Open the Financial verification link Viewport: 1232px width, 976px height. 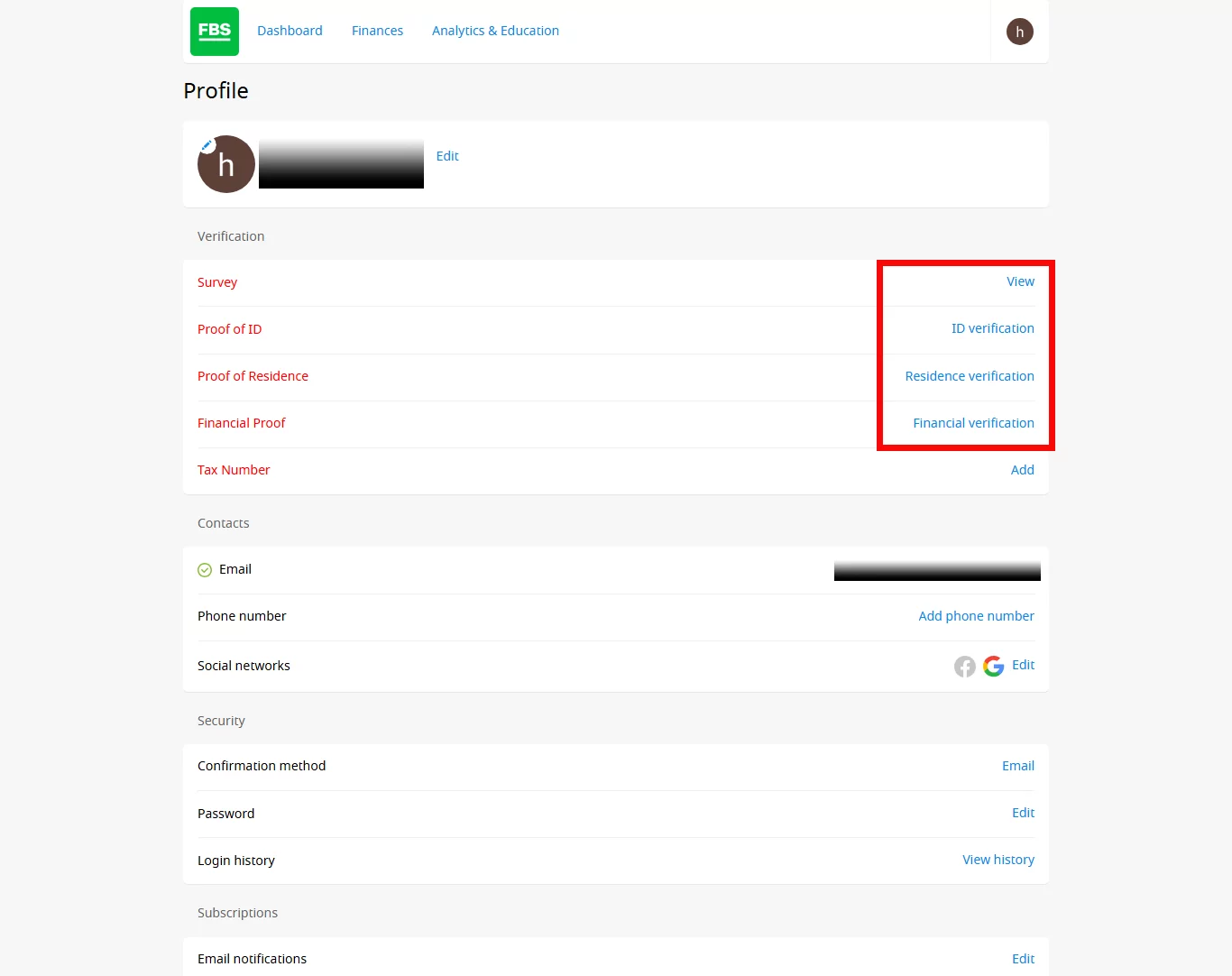[974, 423]
